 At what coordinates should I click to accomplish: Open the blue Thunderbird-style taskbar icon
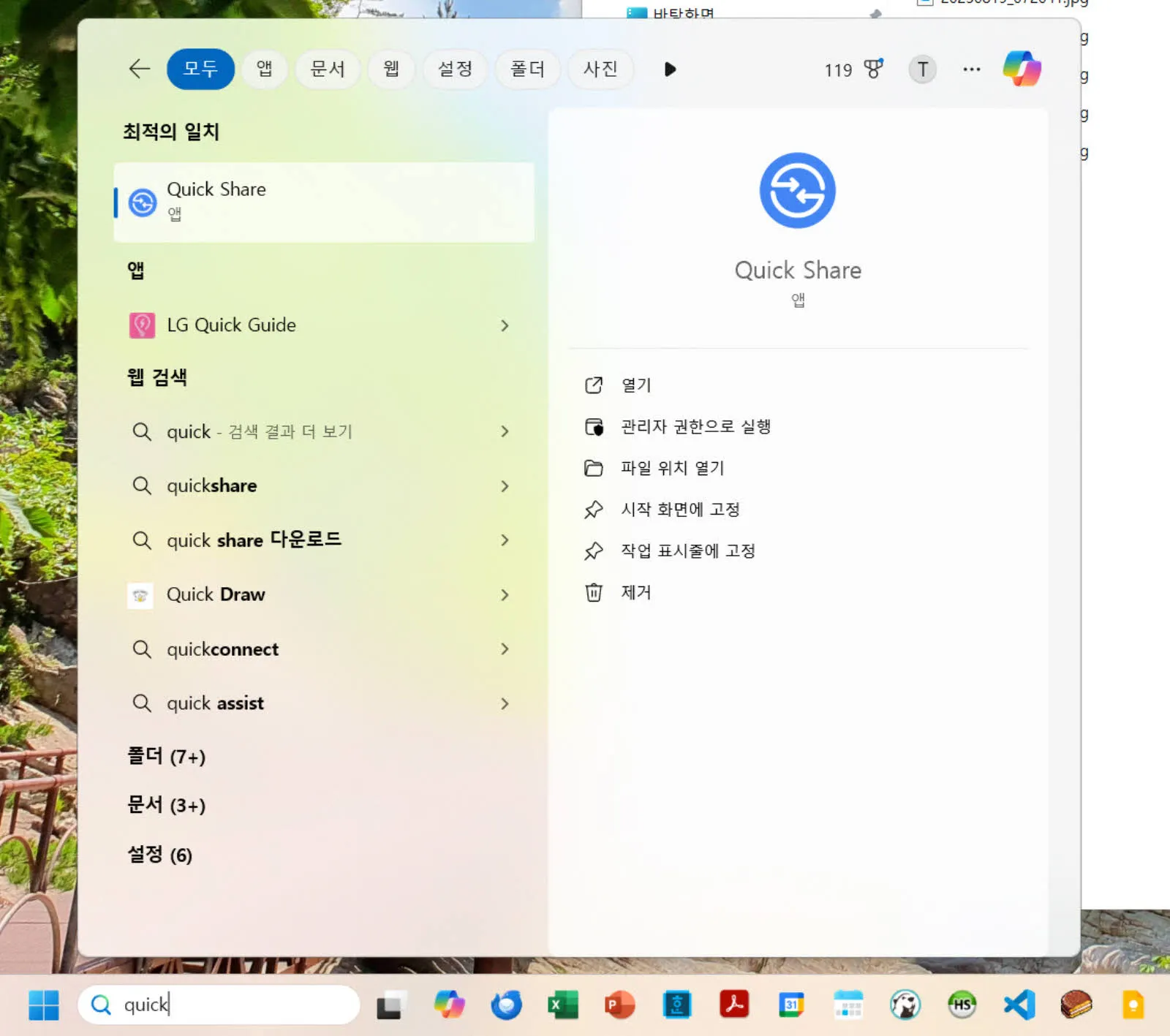506,1005
